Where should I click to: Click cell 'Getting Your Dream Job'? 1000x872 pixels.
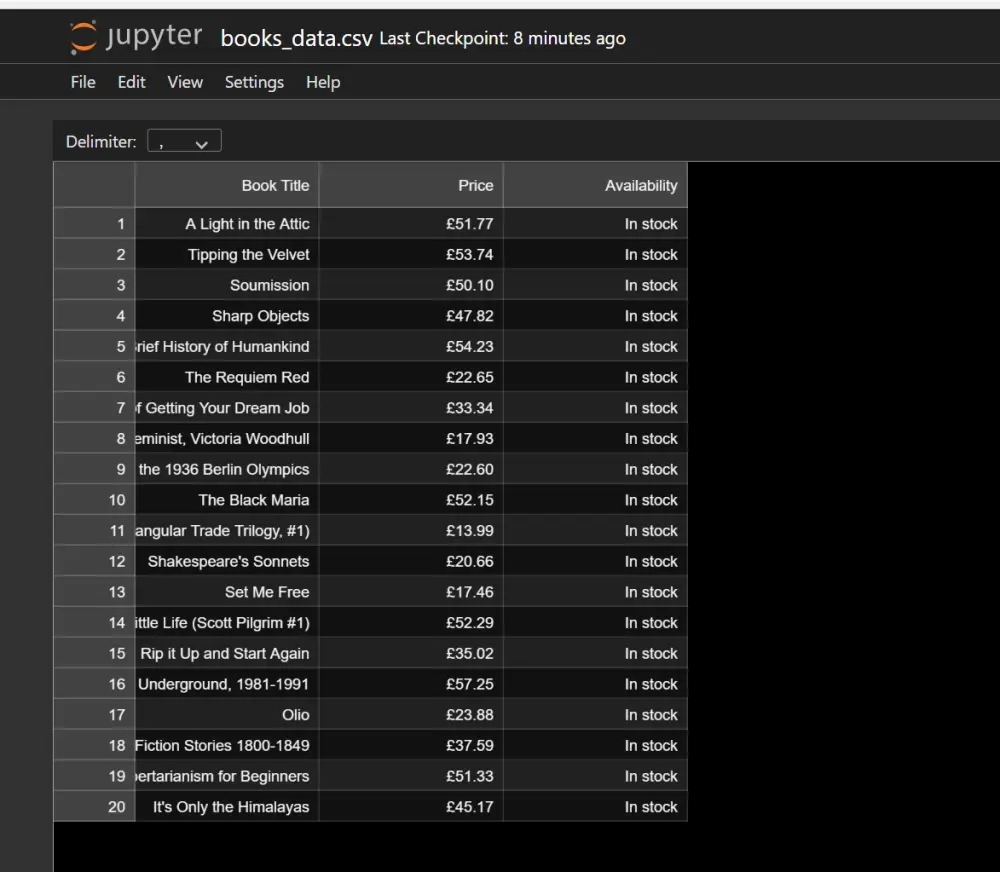(x=227, y=408)
